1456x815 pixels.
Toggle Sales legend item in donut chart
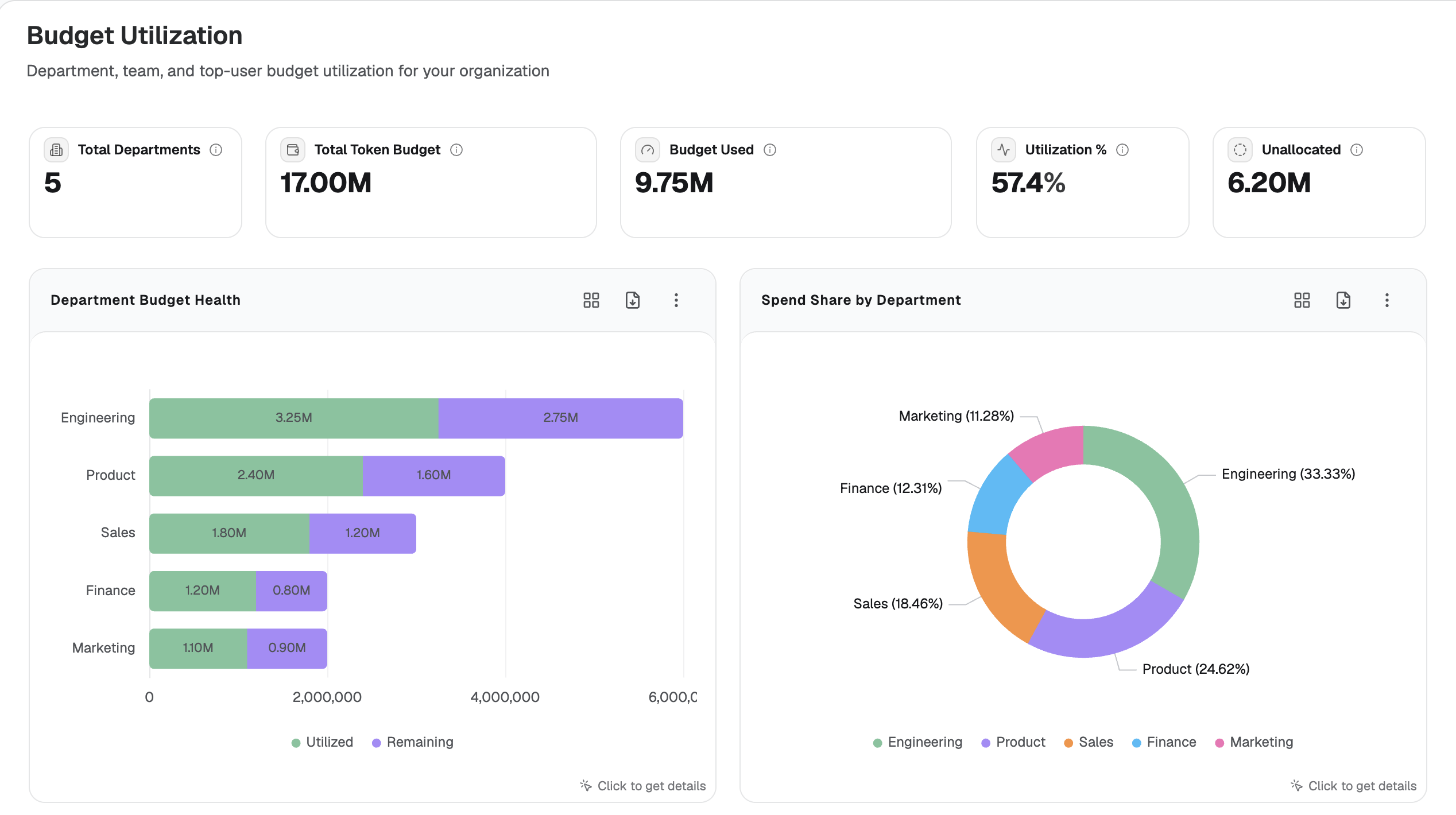tap(1089, 742)
